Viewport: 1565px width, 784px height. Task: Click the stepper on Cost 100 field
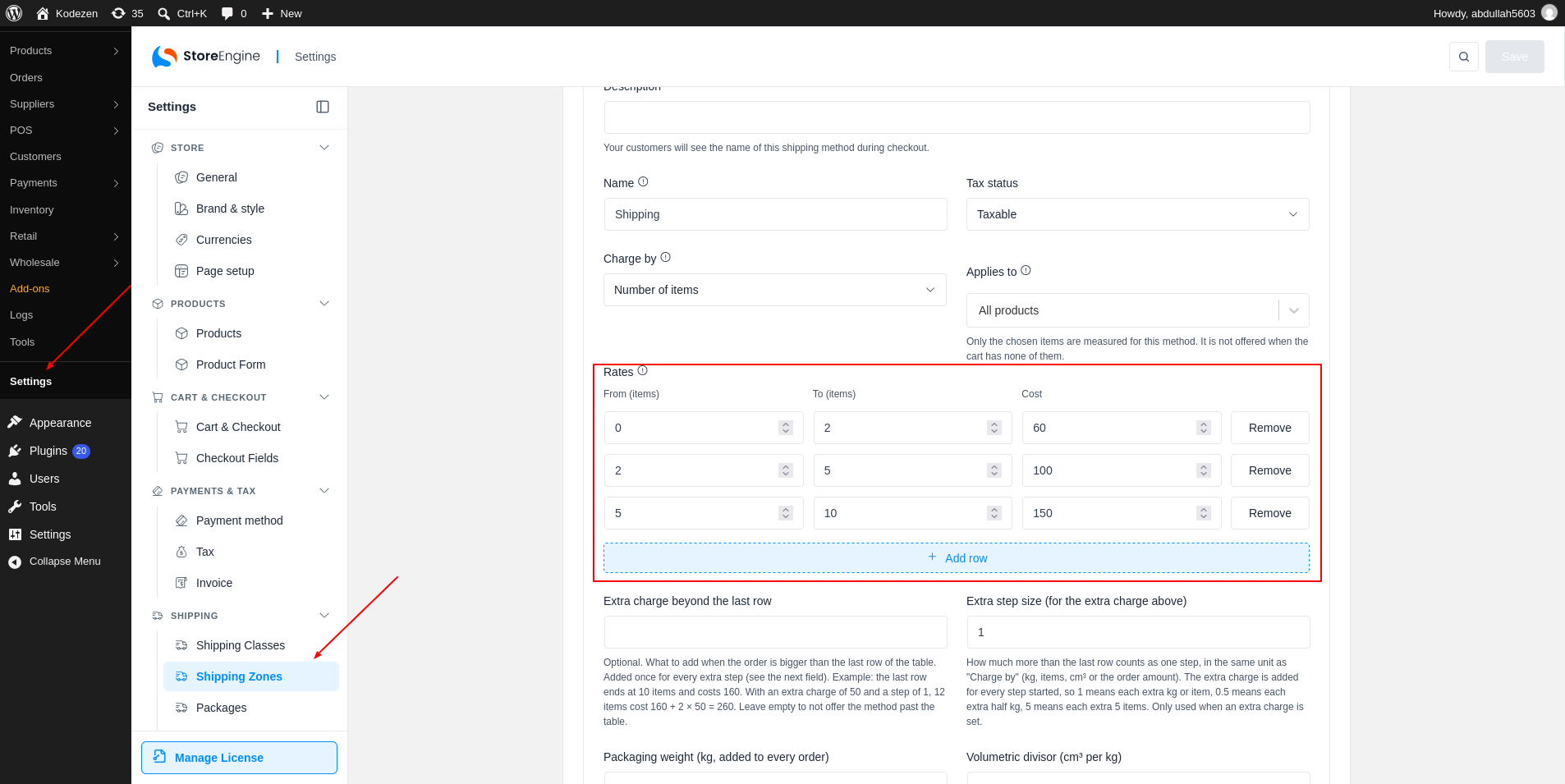point(1204,470)
